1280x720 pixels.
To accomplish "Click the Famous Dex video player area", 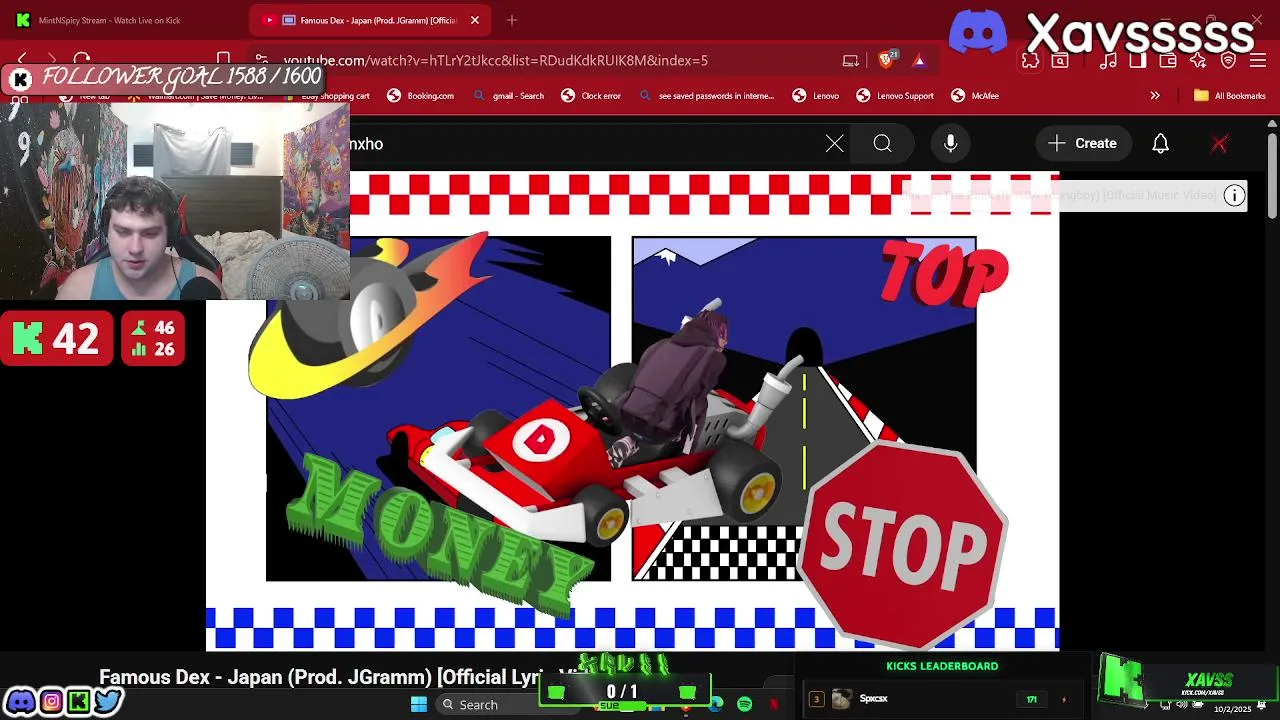I will point(632,411).
